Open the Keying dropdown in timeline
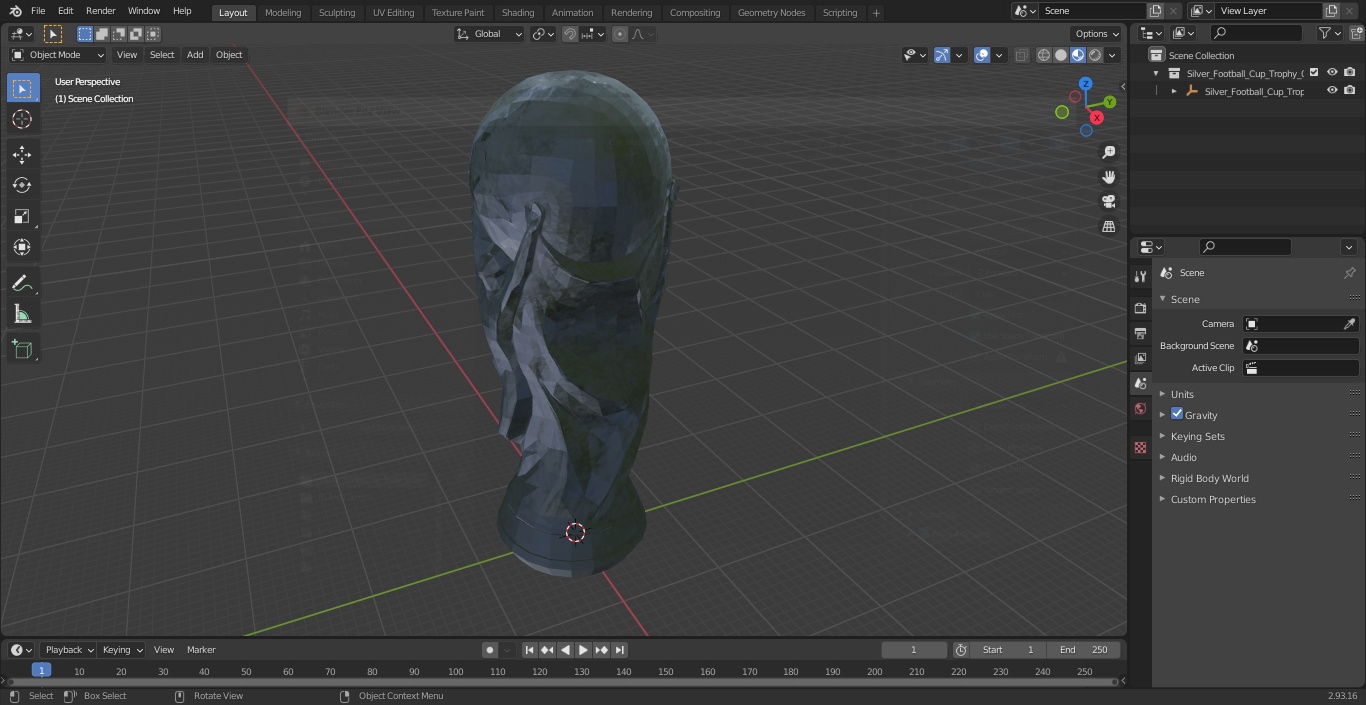The height and width of the screenshot is (705, 1366). pyautogui.click(x=122, y=650)
